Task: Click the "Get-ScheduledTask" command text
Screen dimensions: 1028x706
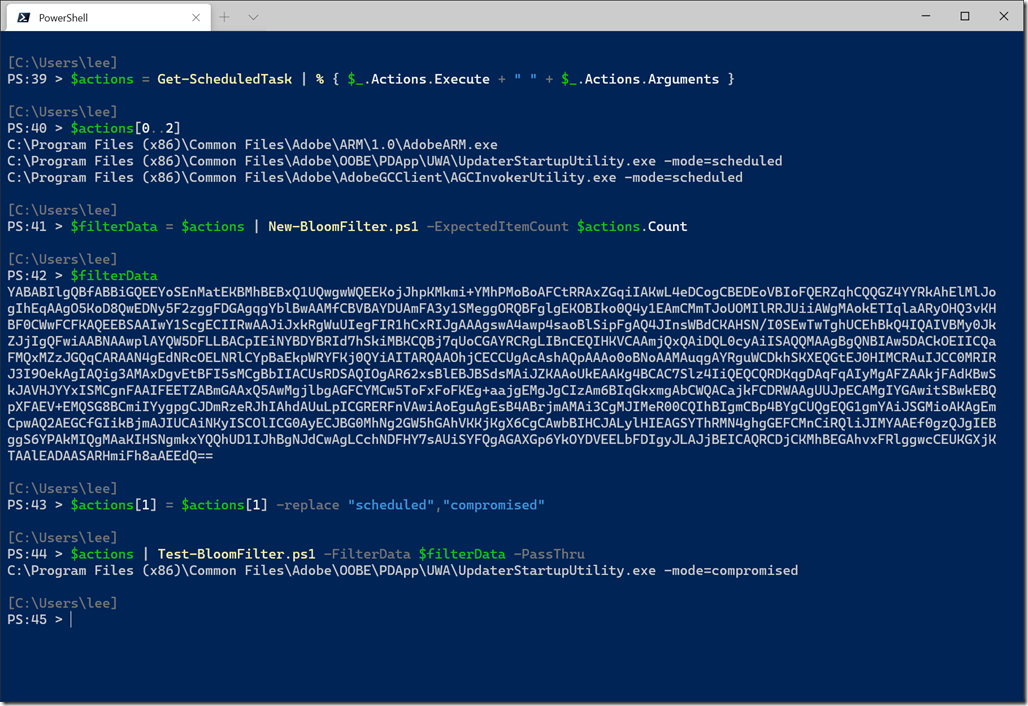Action: (225, 79)
